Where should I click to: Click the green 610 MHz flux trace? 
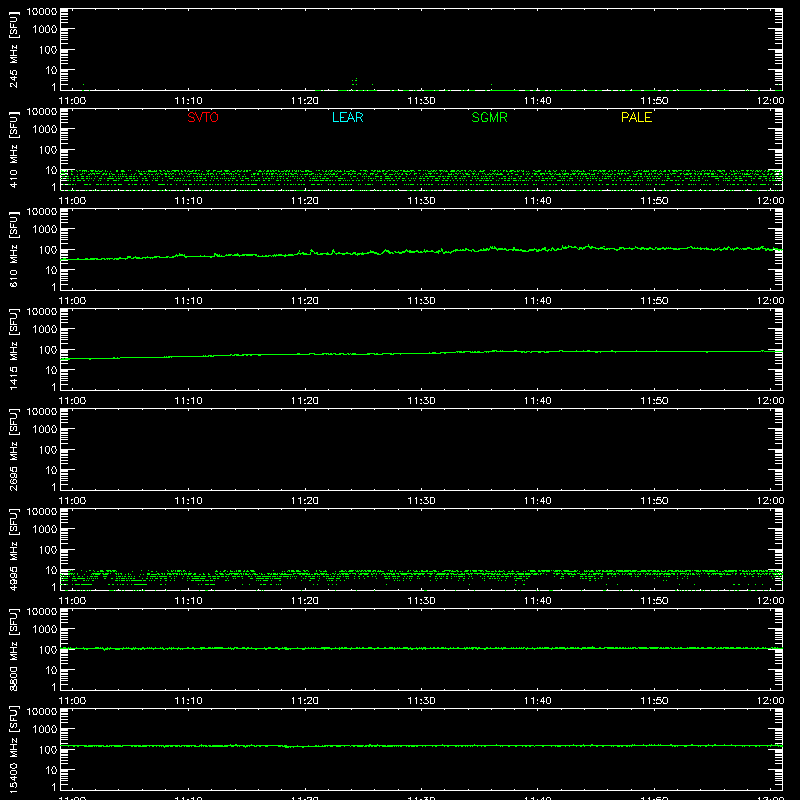421,251
